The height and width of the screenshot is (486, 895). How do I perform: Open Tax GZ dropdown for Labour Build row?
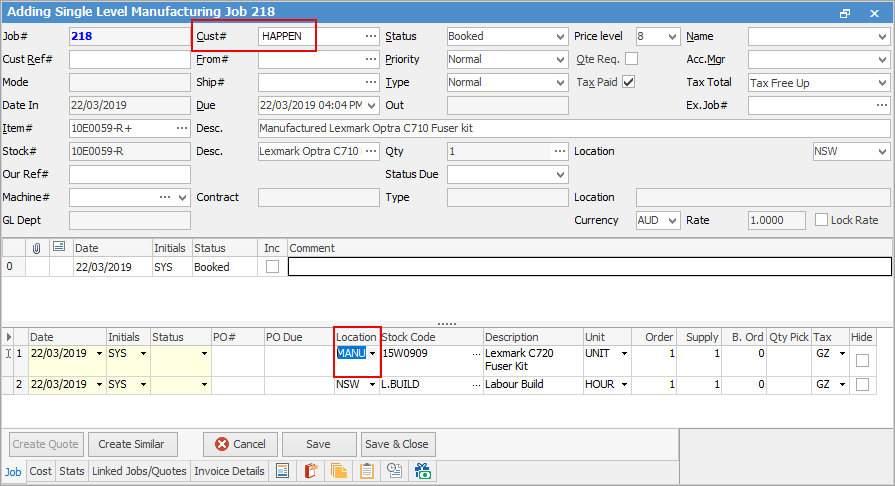[842, 384]
